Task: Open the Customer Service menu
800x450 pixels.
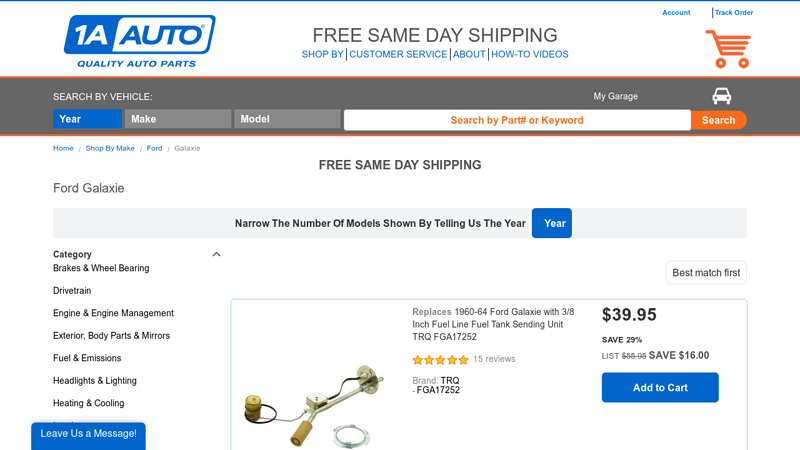Action: click(398, 55)
